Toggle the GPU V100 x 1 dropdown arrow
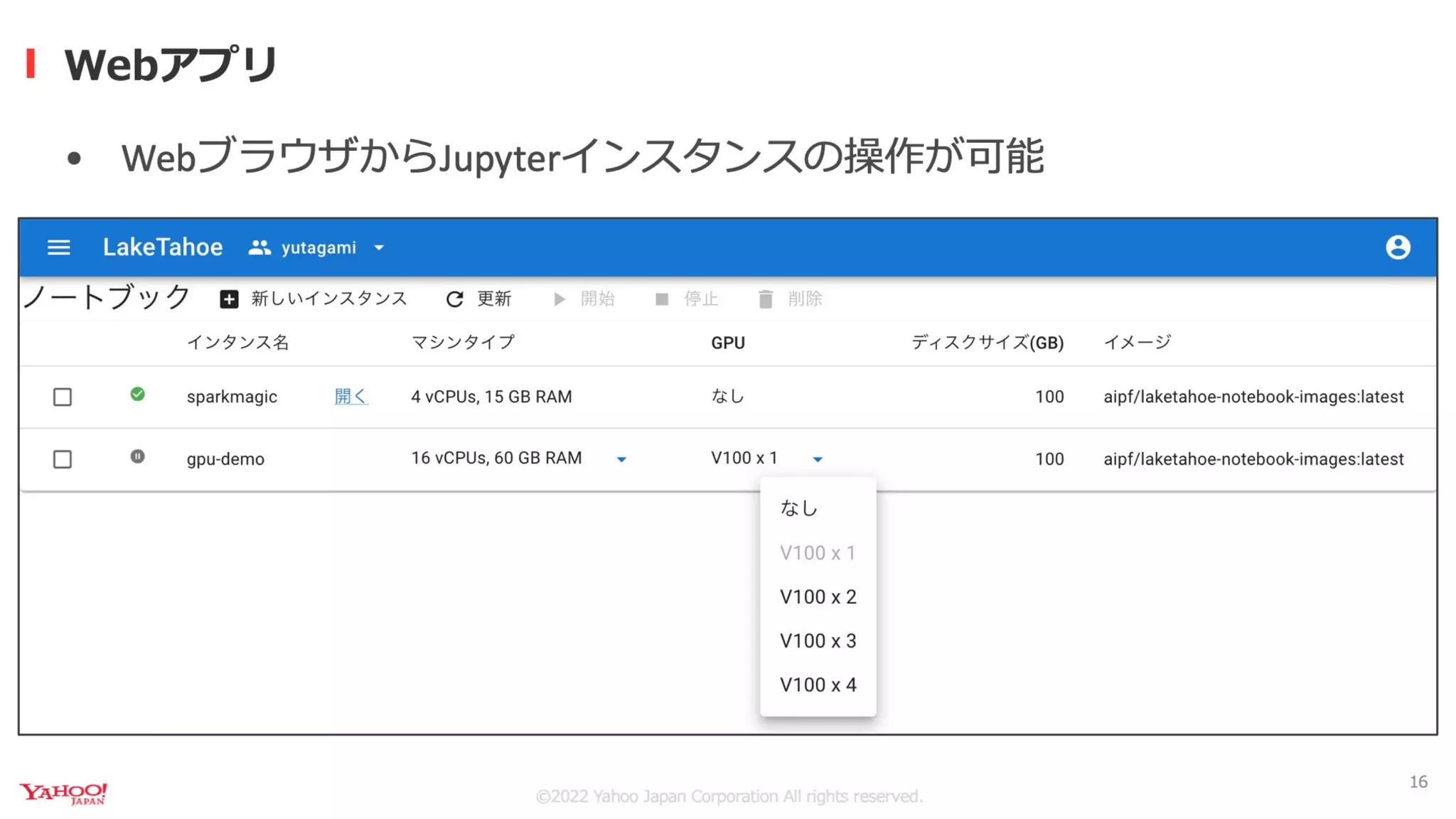 (x=818, y=459)
